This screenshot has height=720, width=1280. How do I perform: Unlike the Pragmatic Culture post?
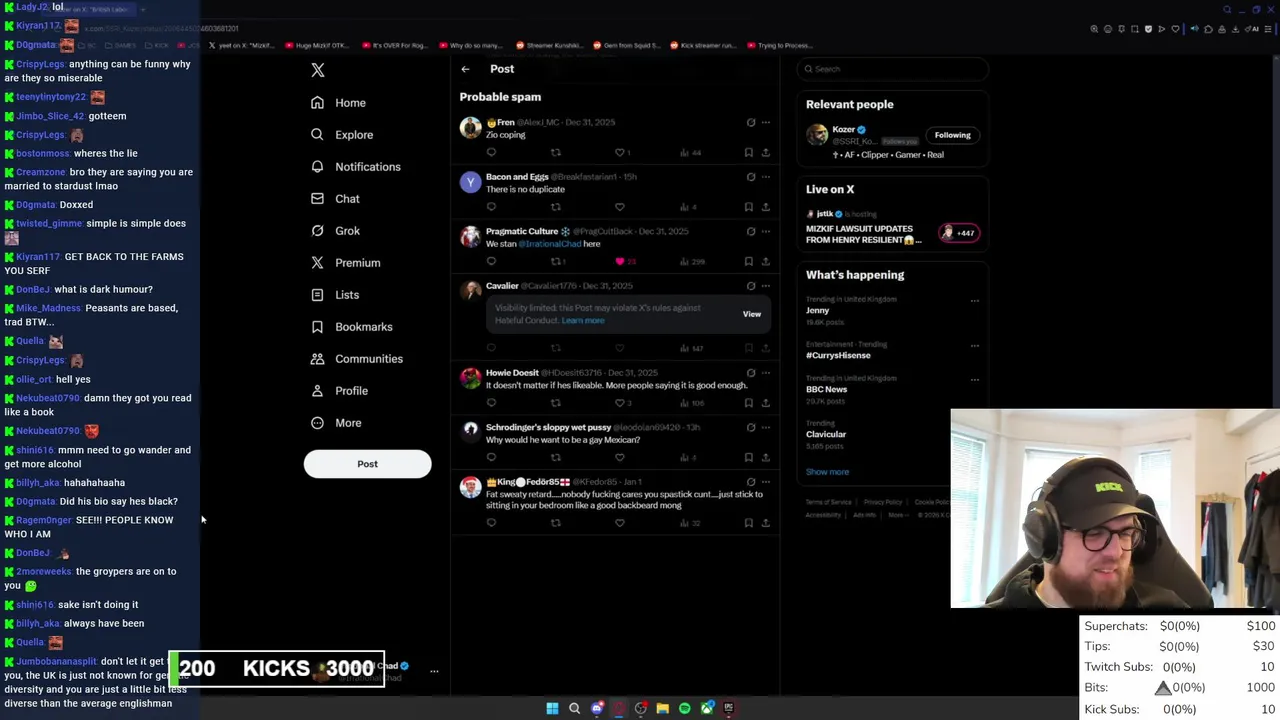click(x=620, y=261)
